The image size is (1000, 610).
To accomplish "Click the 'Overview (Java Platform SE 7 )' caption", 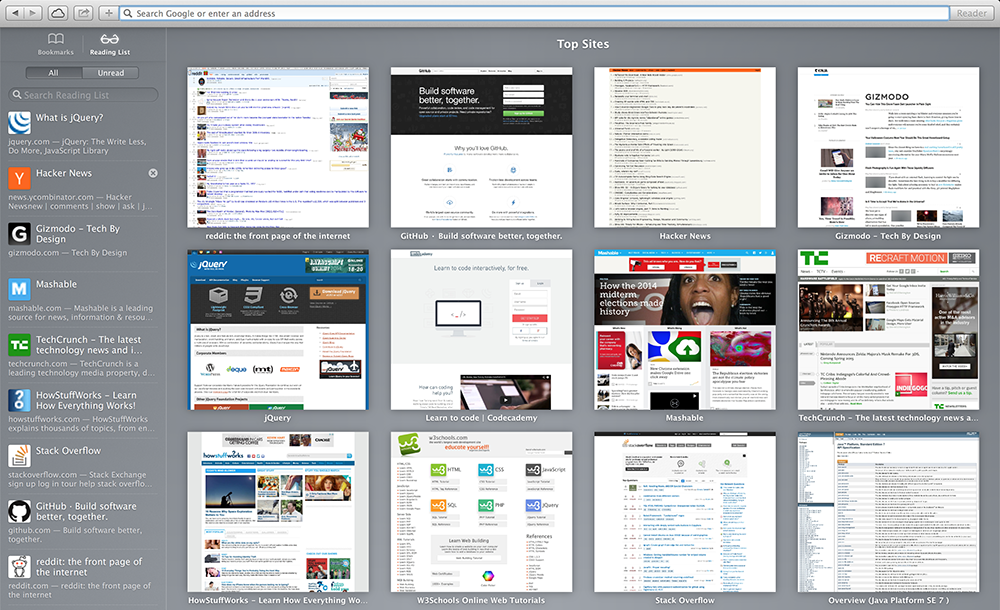I will pyautogui.click(x=888, y=600).
